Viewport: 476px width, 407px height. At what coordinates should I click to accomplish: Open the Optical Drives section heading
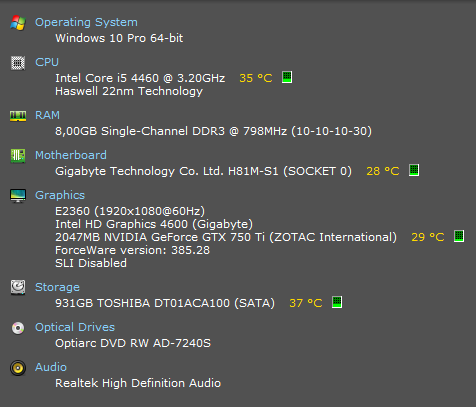pos(75,327)
